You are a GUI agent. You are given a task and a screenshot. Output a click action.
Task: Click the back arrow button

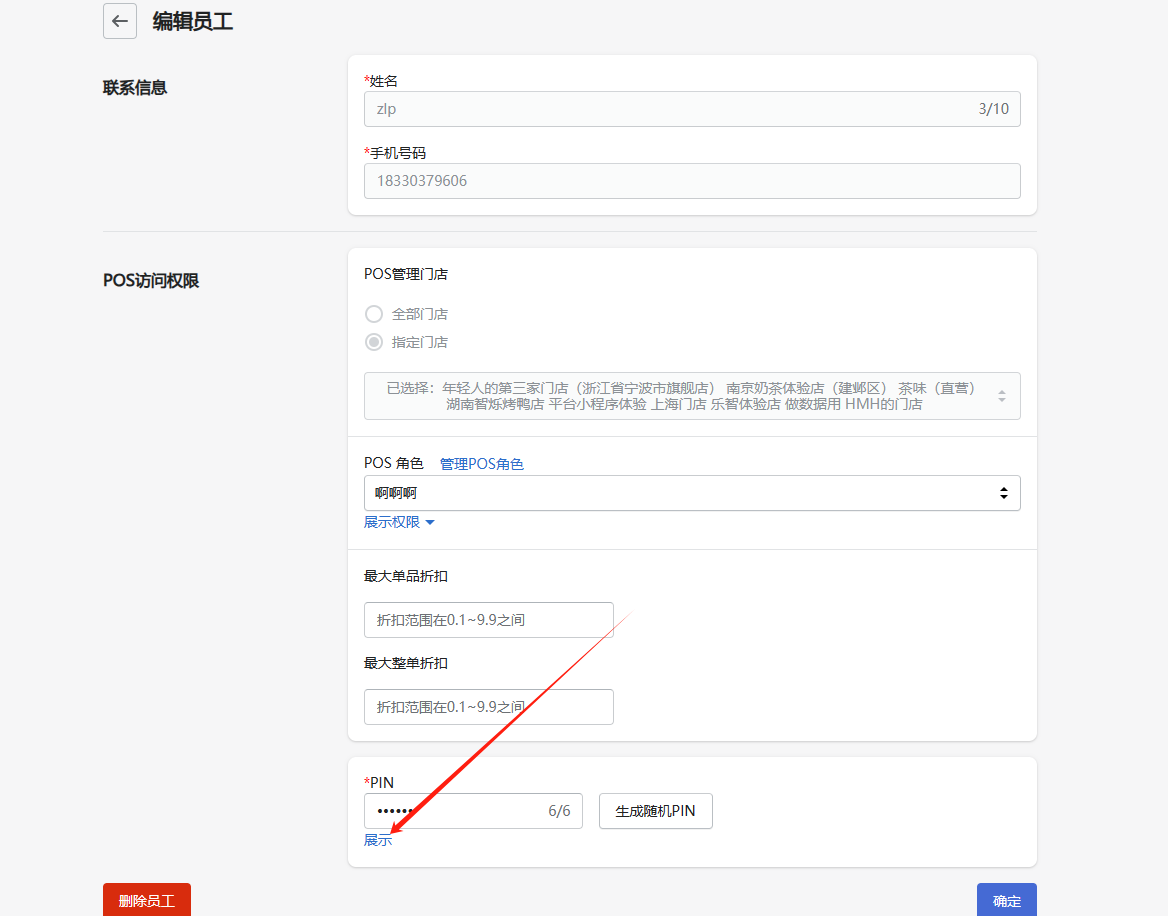120,21
